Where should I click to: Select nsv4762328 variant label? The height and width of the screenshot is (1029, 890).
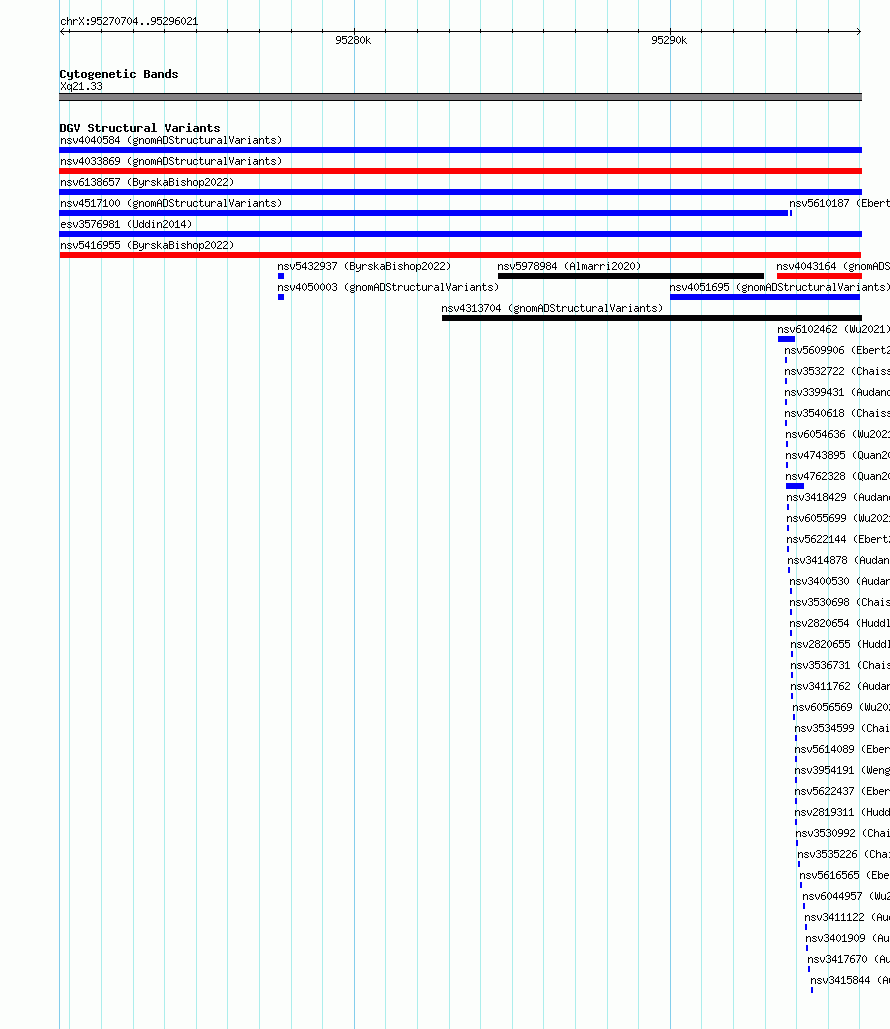(837, 476)
